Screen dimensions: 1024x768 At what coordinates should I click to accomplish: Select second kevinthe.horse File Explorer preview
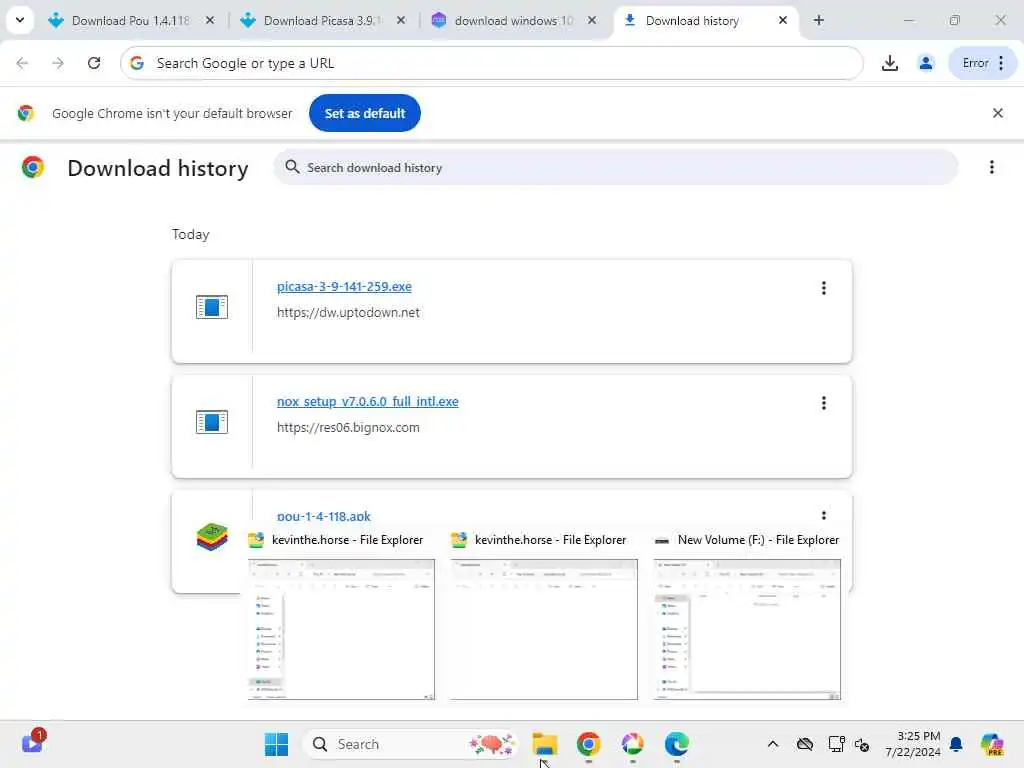(x=544, y=629)
